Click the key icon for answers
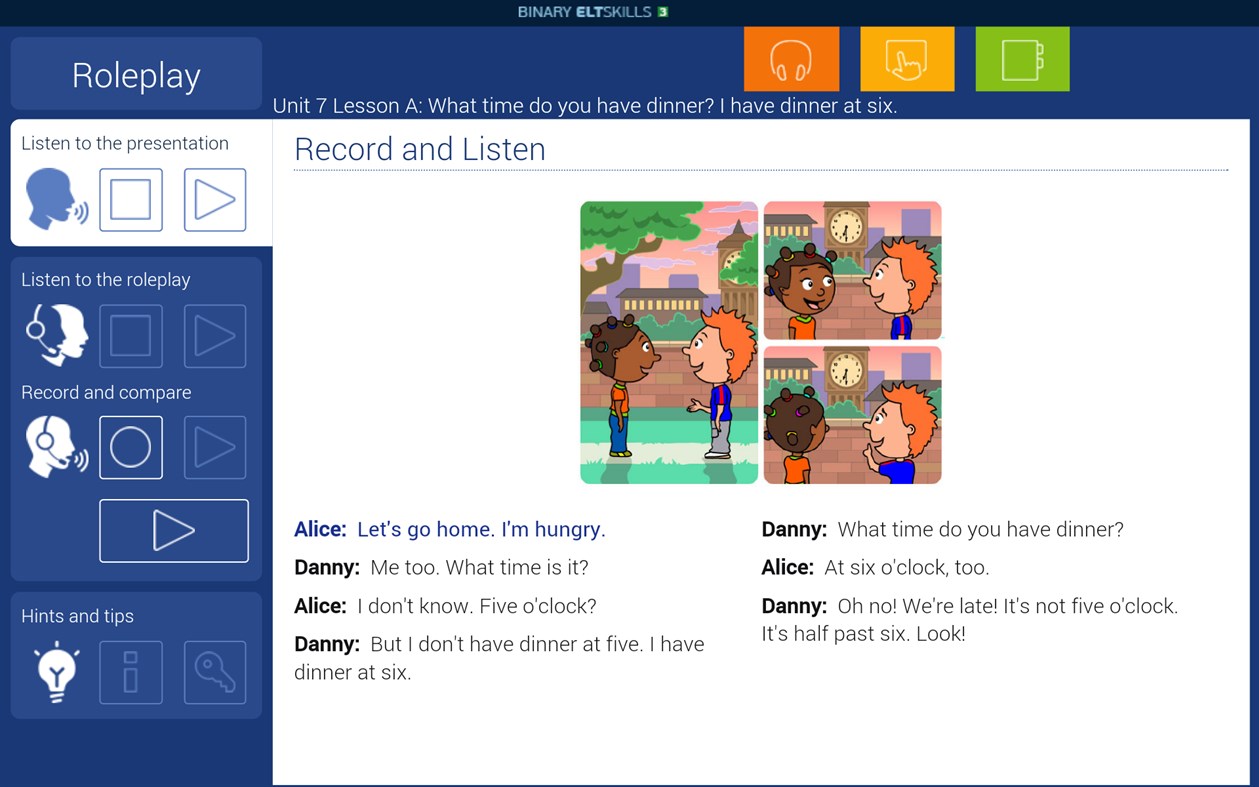 pos(214,672)
